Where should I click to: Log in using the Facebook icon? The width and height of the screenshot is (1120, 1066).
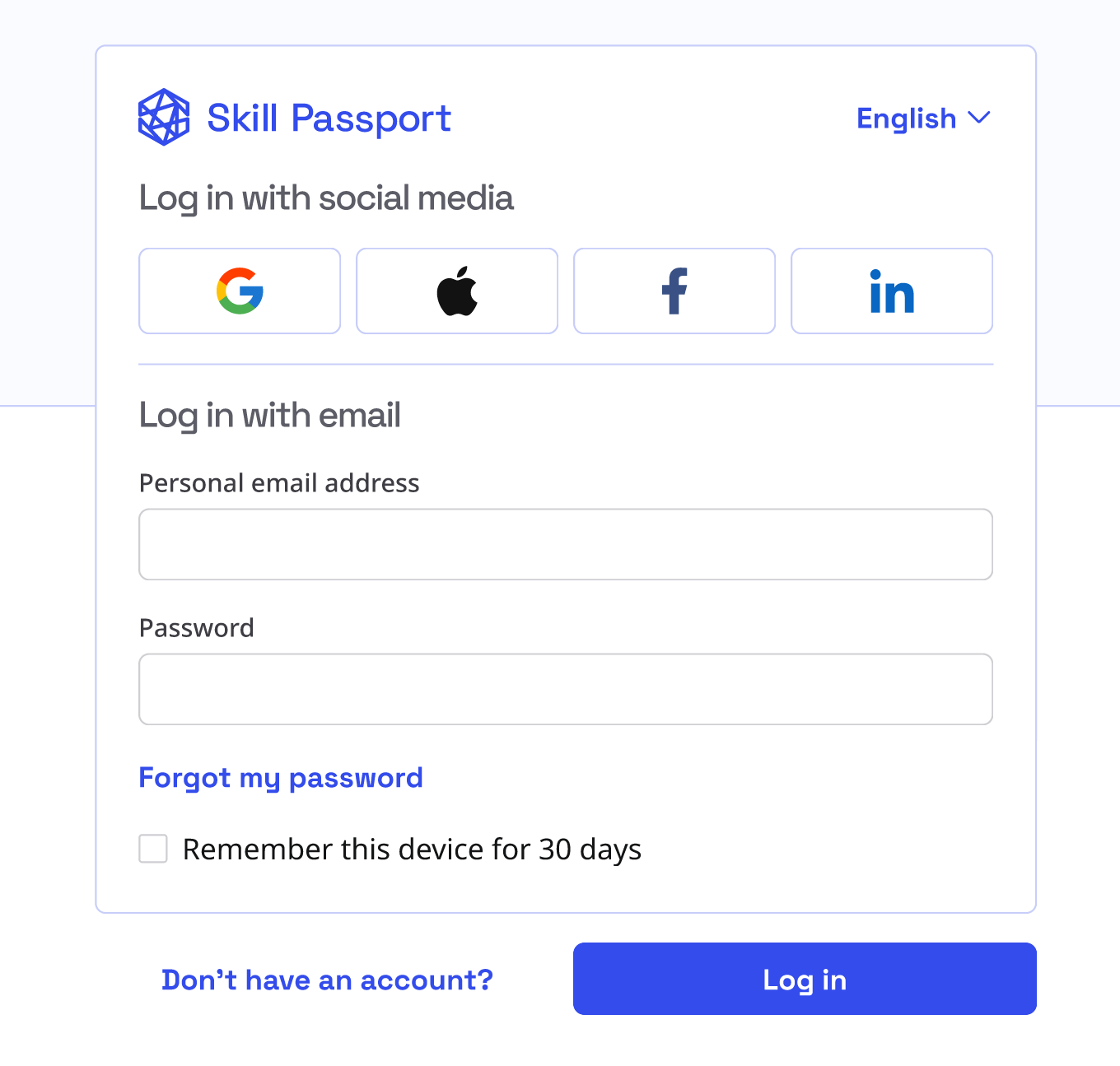point(674,291)
